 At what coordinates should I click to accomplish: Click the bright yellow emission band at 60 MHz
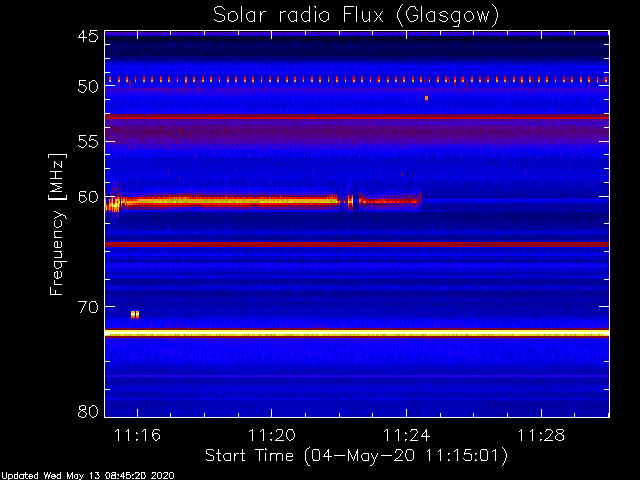pyautogui.click(x=263, y=201)
